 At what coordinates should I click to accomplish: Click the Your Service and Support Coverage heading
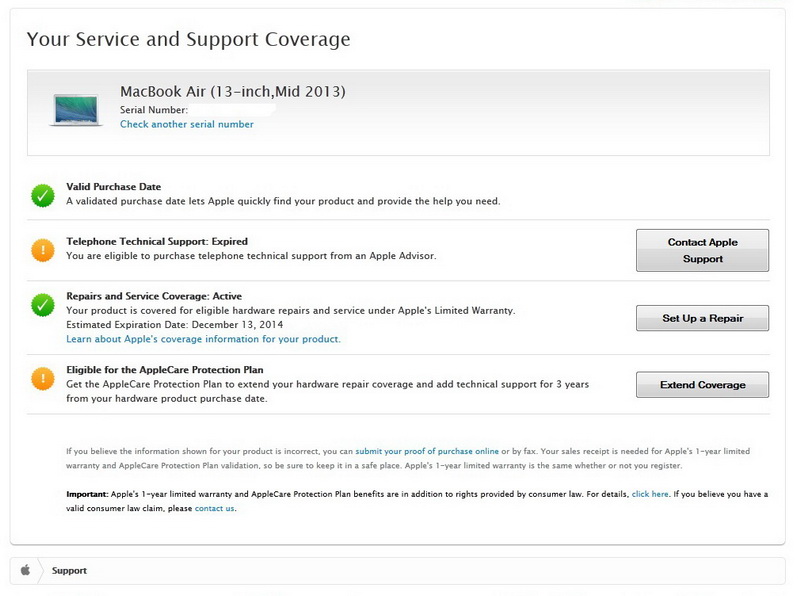(x=188, y=40)
